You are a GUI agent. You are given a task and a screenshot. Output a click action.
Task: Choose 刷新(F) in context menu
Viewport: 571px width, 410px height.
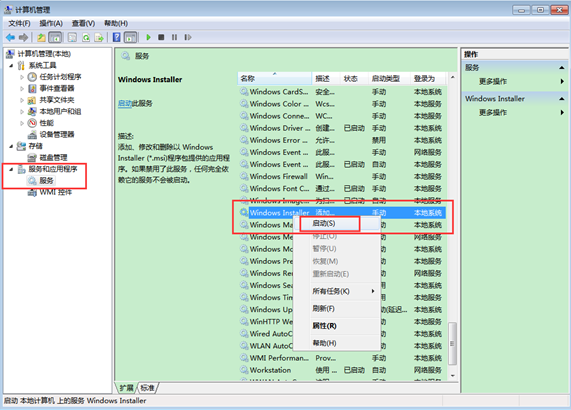(x=337, y=309)
